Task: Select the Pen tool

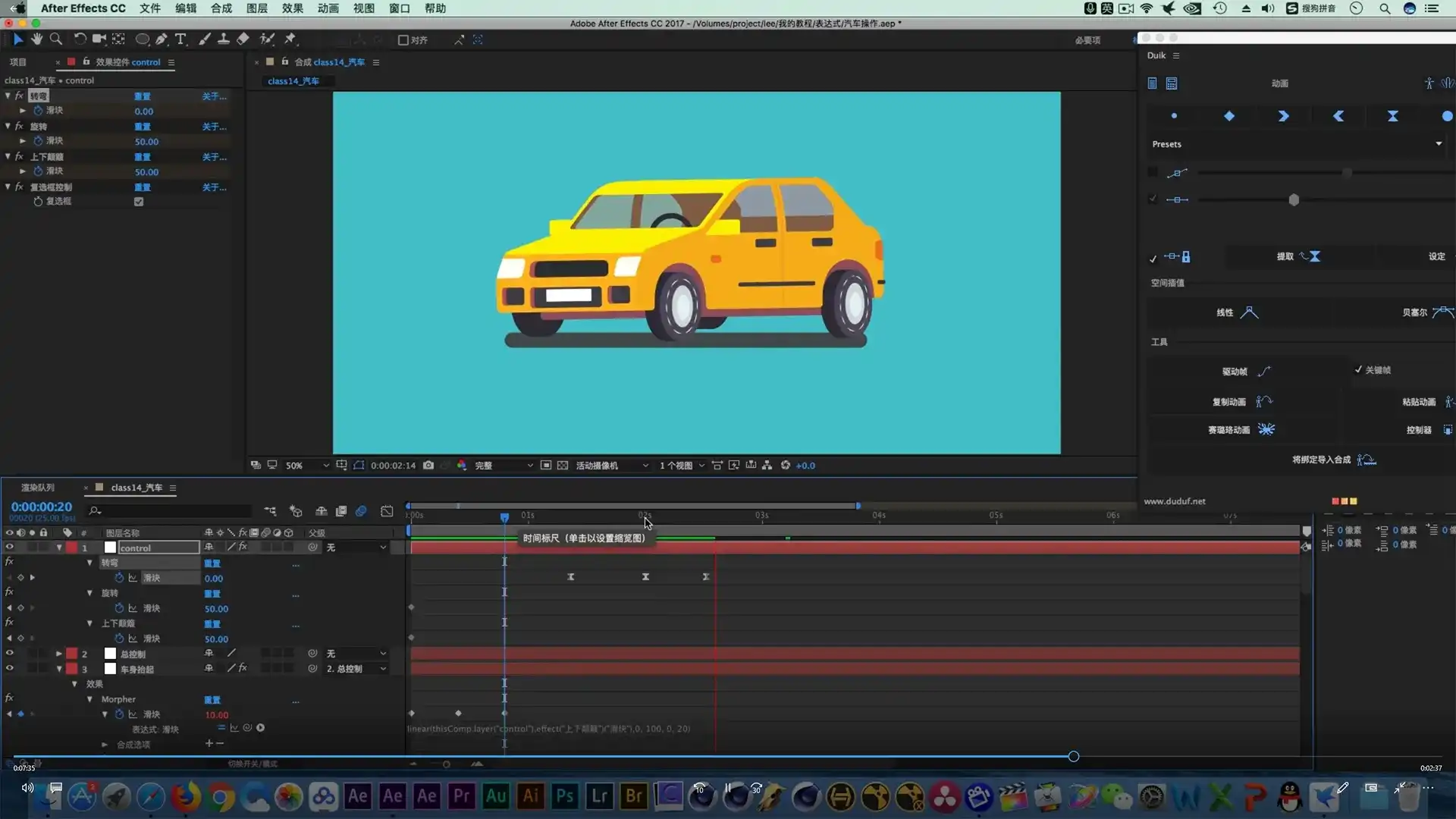Action: coord(162,39)
